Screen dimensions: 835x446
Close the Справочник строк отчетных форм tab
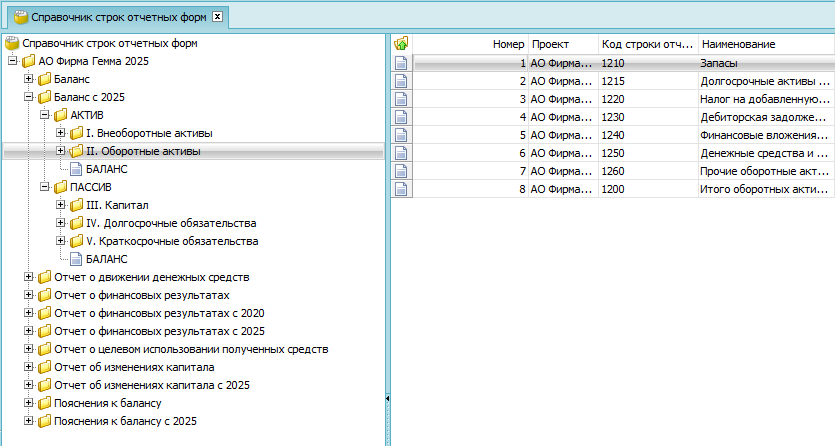click(x=218, y=17)
